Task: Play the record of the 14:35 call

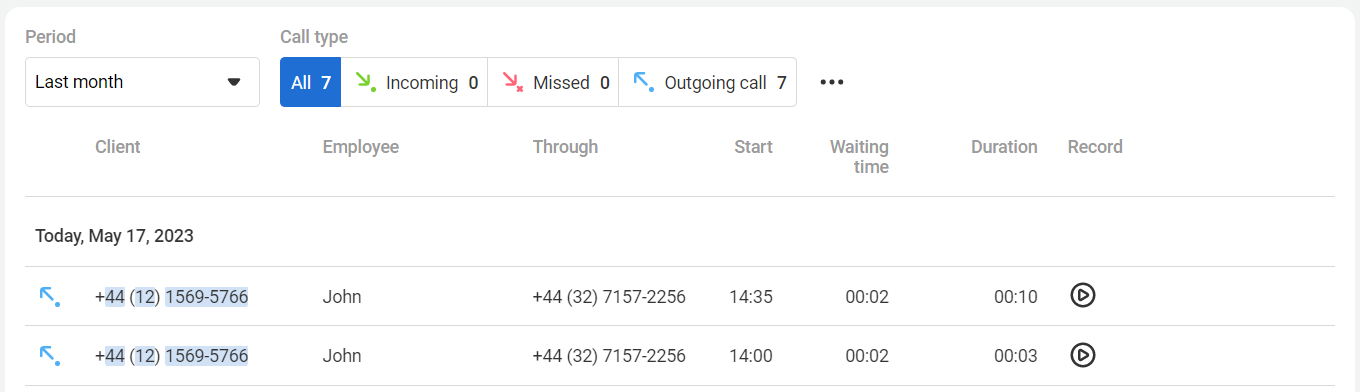Action: point(1083,296)
